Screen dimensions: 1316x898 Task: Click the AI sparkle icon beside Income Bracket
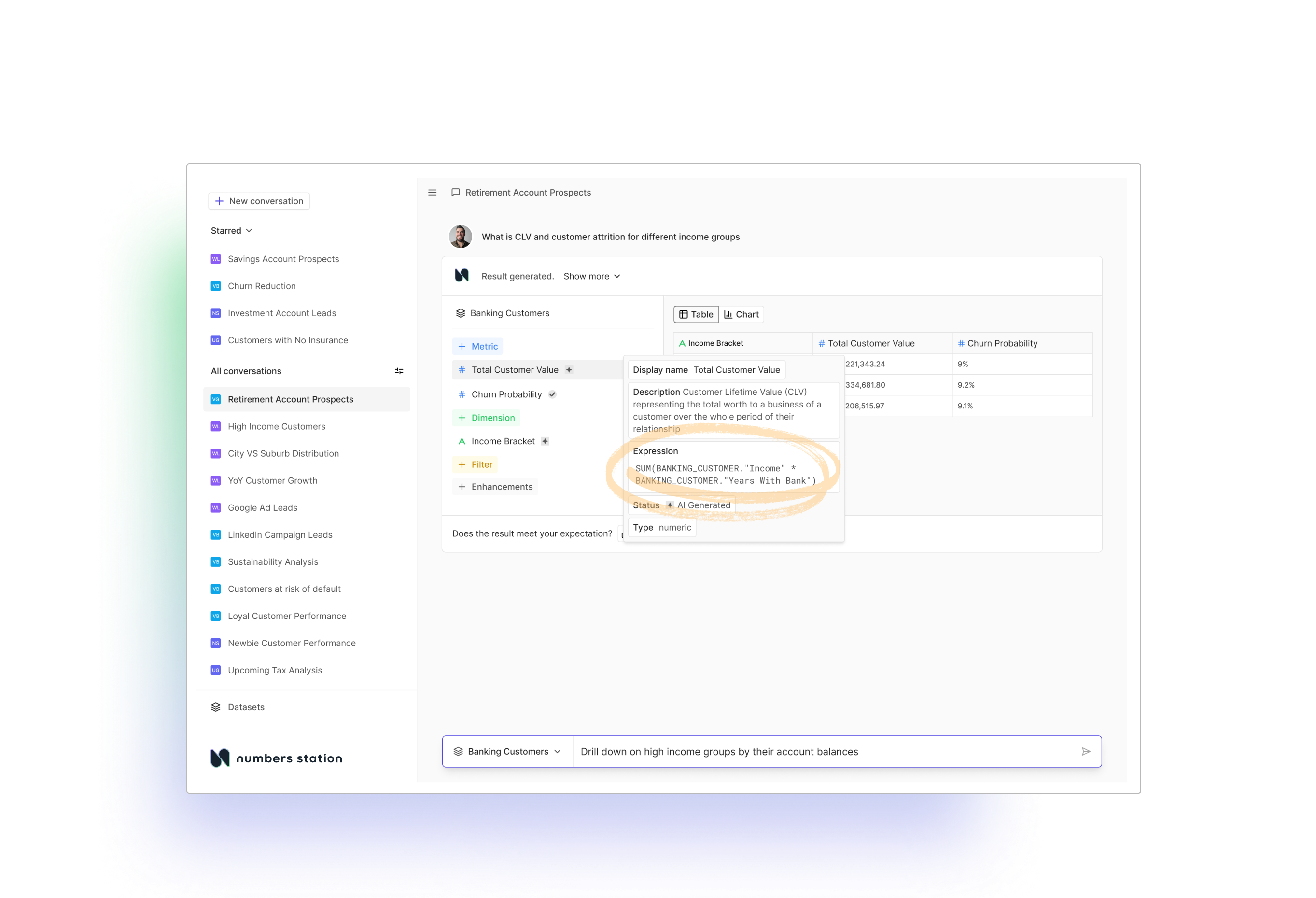545,441
